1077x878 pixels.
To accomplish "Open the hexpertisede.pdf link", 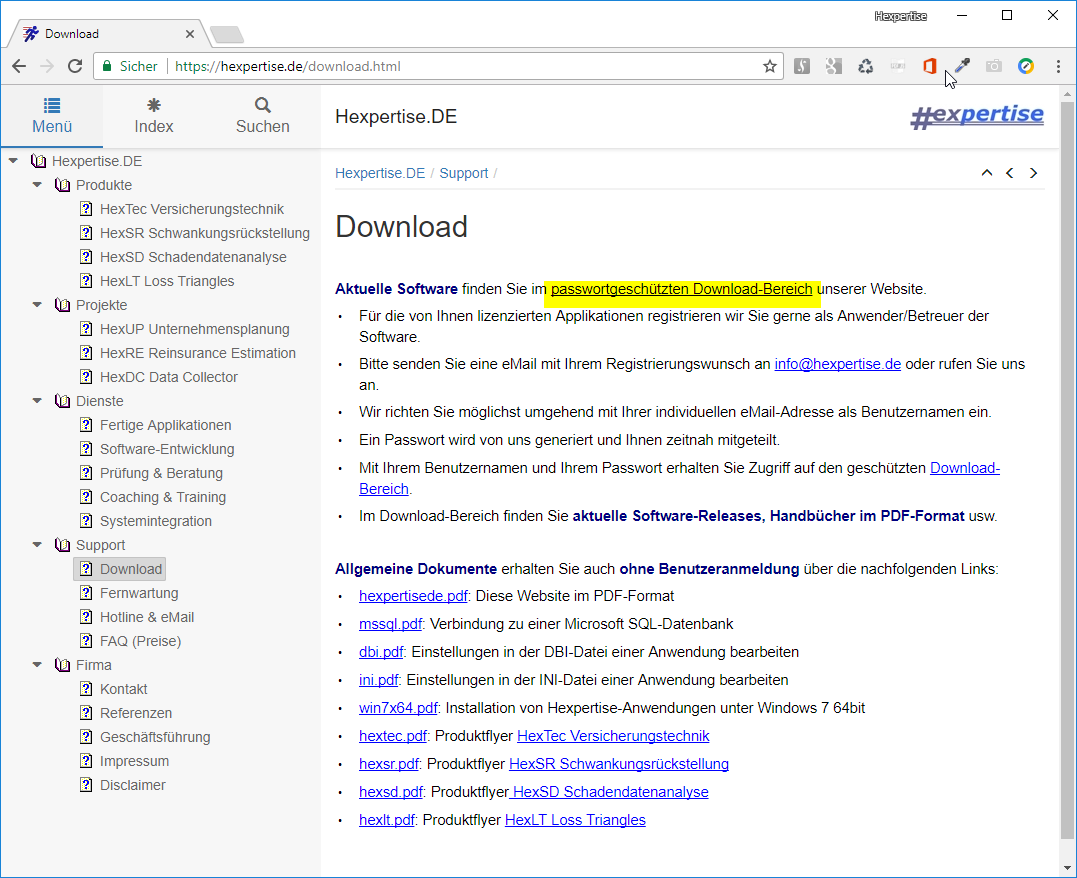I will click(x=413, y=596).
